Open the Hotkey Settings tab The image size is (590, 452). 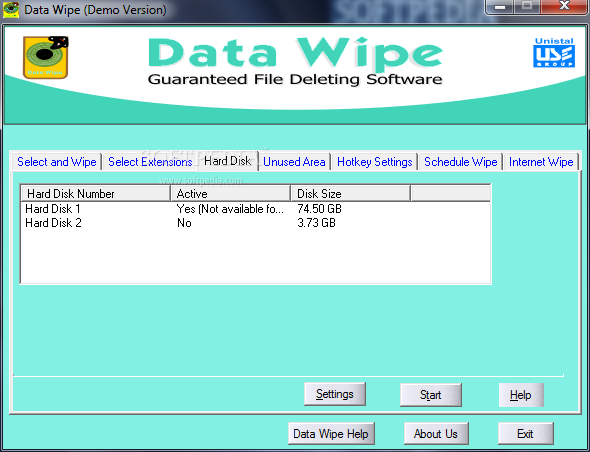pyautogui.click(x=375, y=162)
